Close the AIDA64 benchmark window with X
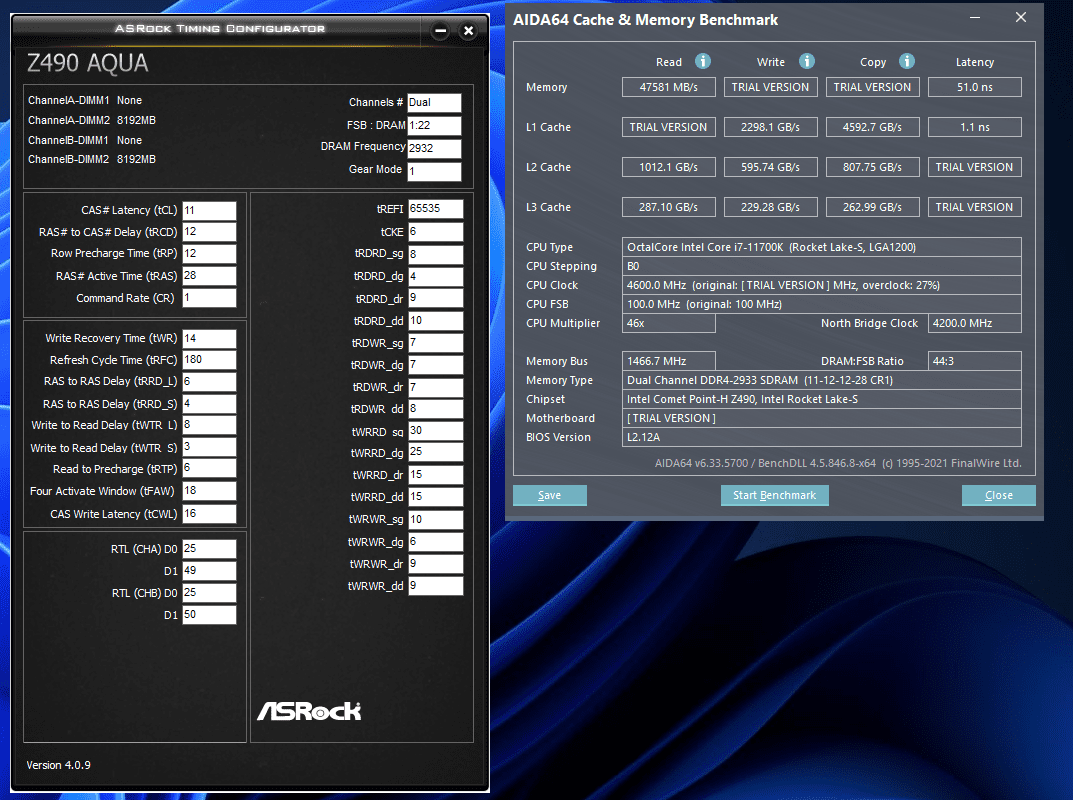 click(1020, 17)
